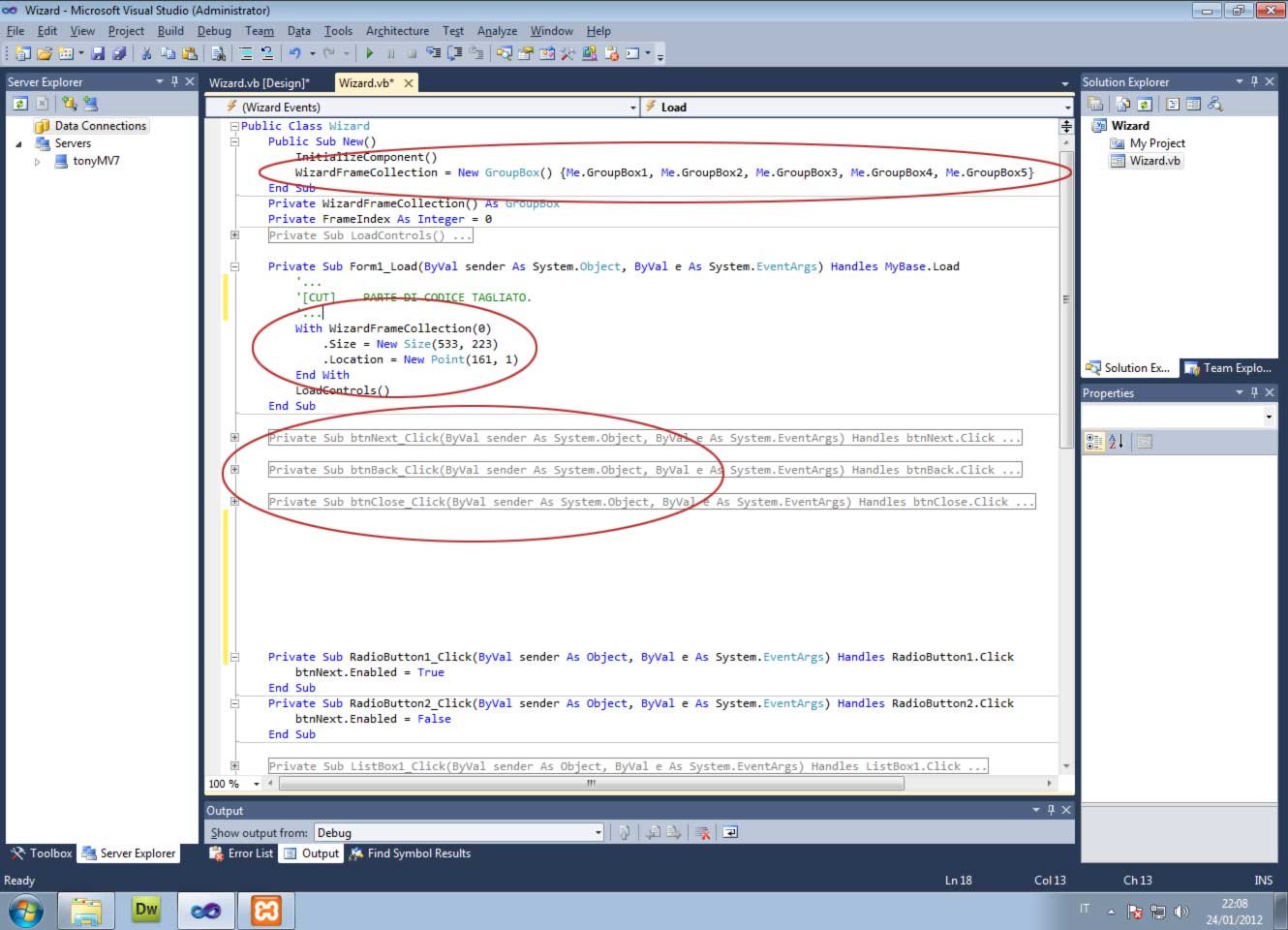Click the code editor vertical scrollbar
The height and width of the screenshot is (930, 1288).
pos(1066,300)
